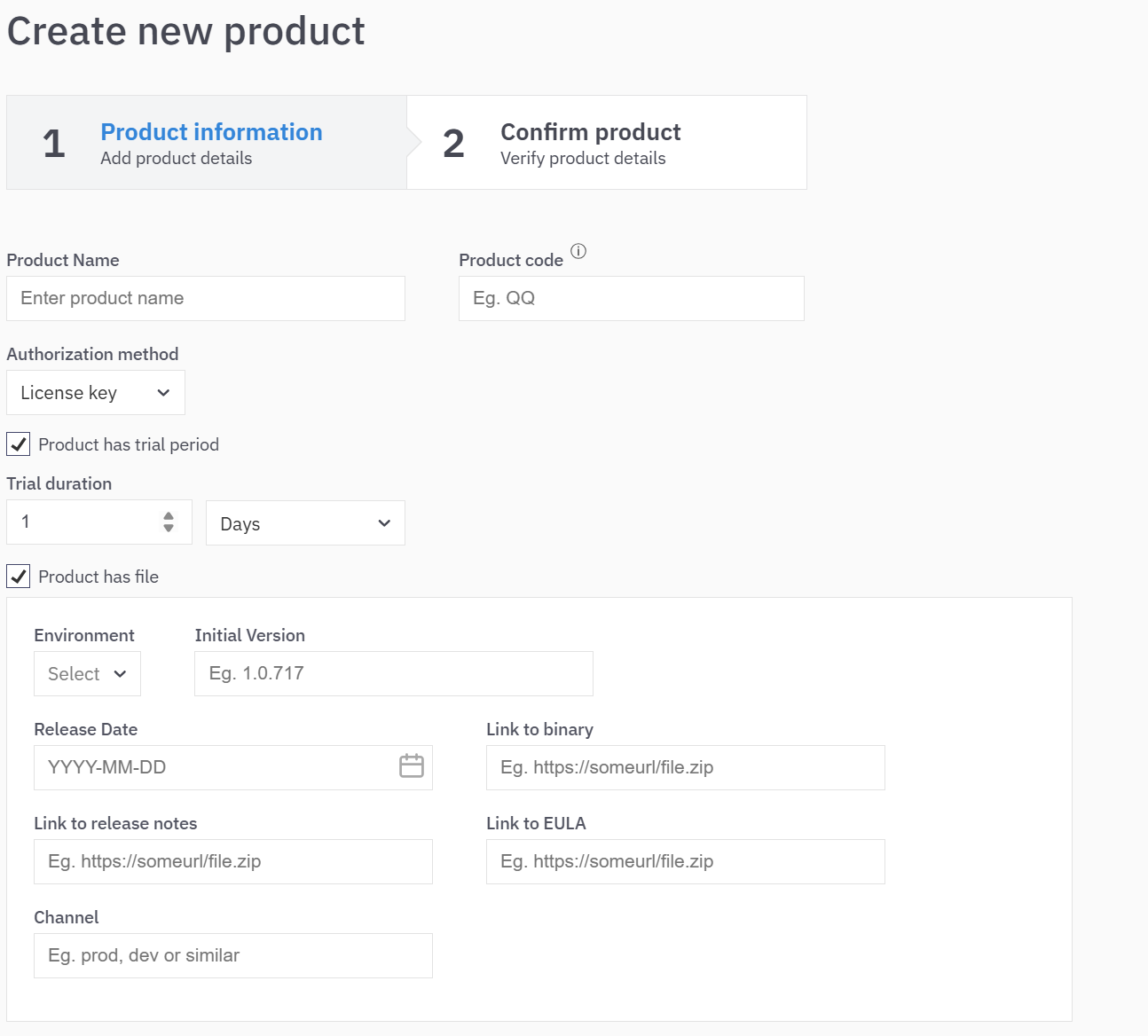Focus the Link to EULA field

[x=685, y=862]
